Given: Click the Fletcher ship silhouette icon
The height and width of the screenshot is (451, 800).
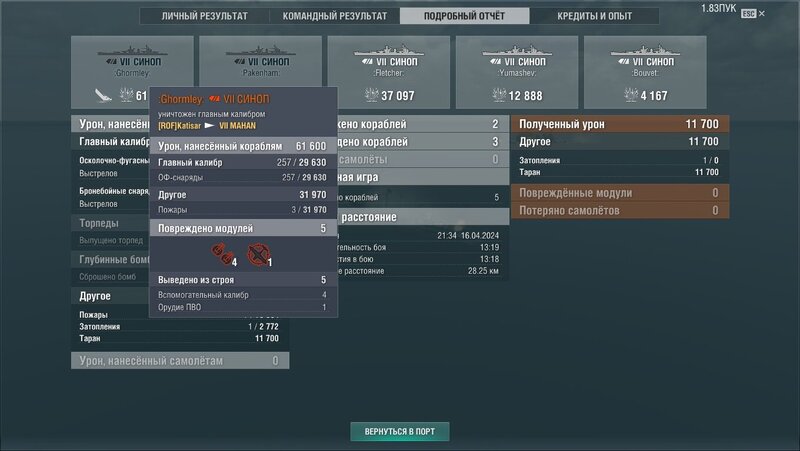Looking at the screenshot, I should pos(389,50).
